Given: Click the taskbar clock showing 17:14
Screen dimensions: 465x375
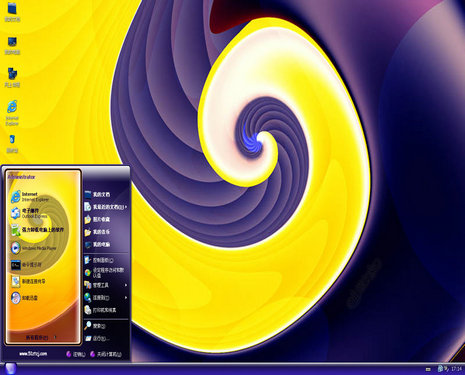Looking at the screenshot, I should pyautogui.click(x=456, y=369).
